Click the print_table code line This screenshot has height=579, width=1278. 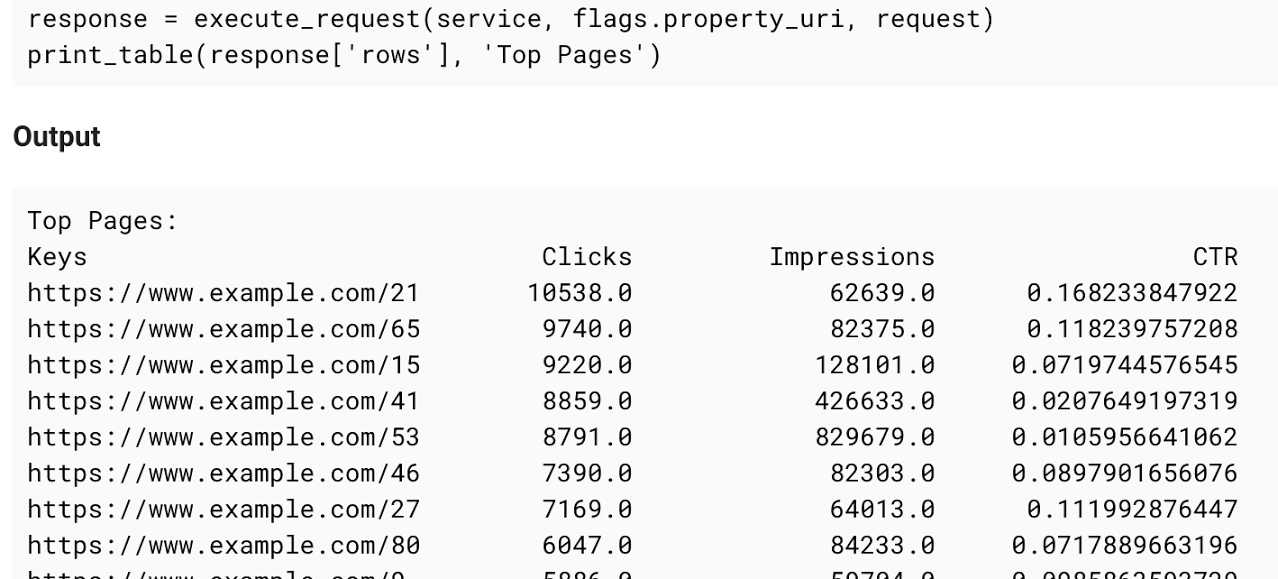pos(344,54)
